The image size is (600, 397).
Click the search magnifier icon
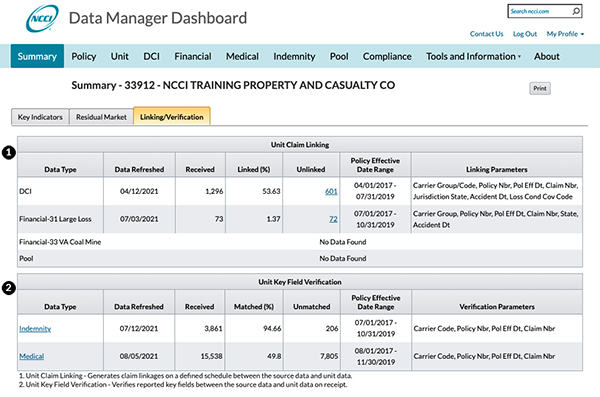pyautogui.click(x=576, y=11)
